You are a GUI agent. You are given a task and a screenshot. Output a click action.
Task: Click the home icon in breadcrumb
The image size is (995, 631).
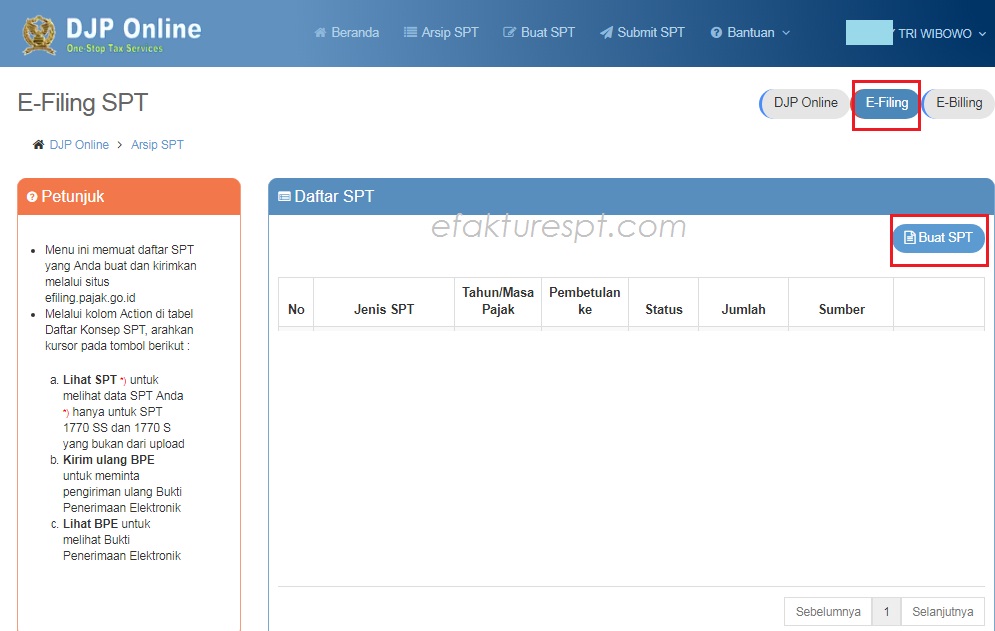tap(39, 145)
